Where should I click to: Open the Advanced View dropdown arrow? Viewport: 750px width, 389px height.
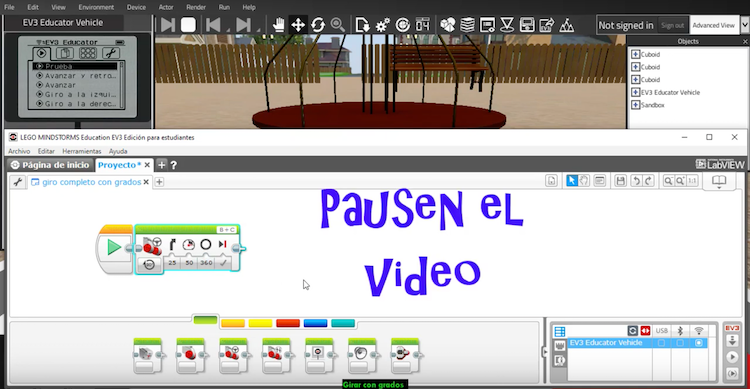pos(745,25)
